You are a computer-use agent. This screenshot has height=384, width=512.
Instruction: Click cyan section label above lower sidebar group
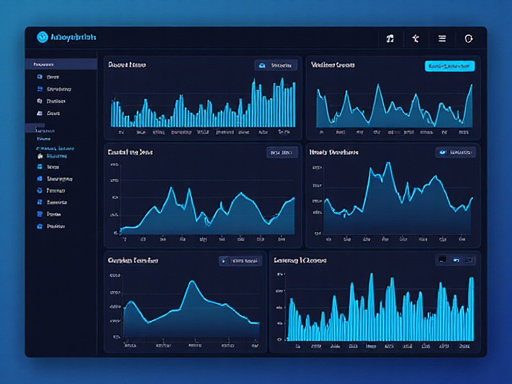pyautogui.click(x=55, y=148)
